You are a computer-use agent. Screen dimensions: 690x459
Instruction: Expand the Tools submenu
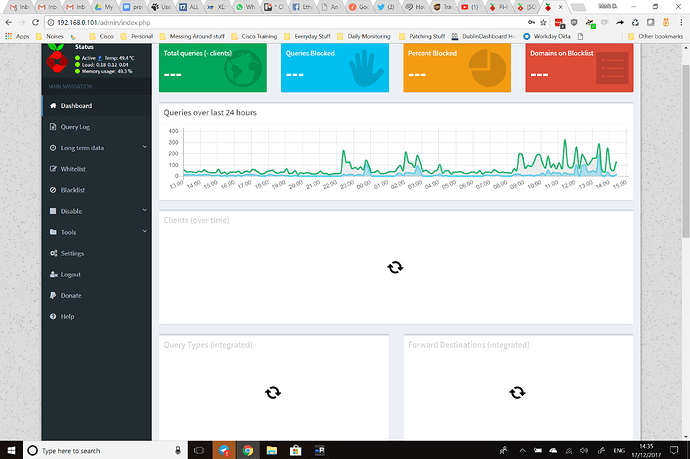coord(97,232)
